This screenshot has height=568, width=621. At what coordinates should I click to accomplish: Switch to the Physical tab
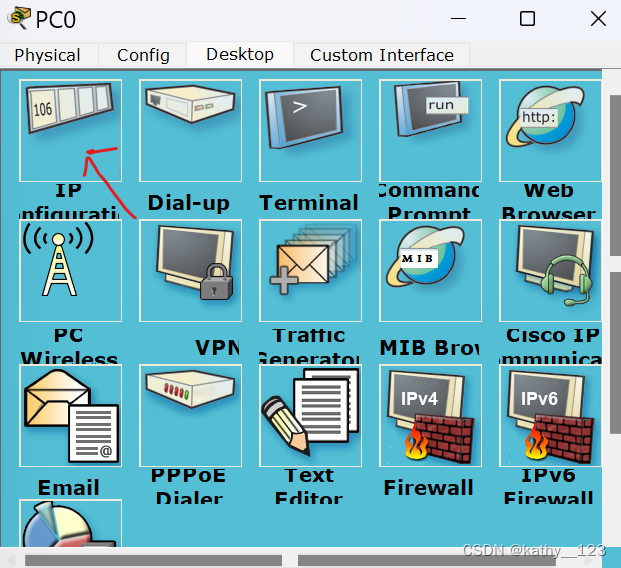coord(48,55)
